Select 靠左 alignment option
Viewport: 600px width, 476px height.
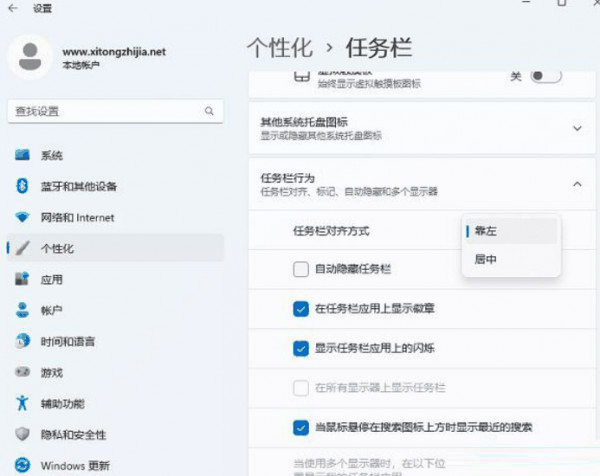tap(511, 231)
